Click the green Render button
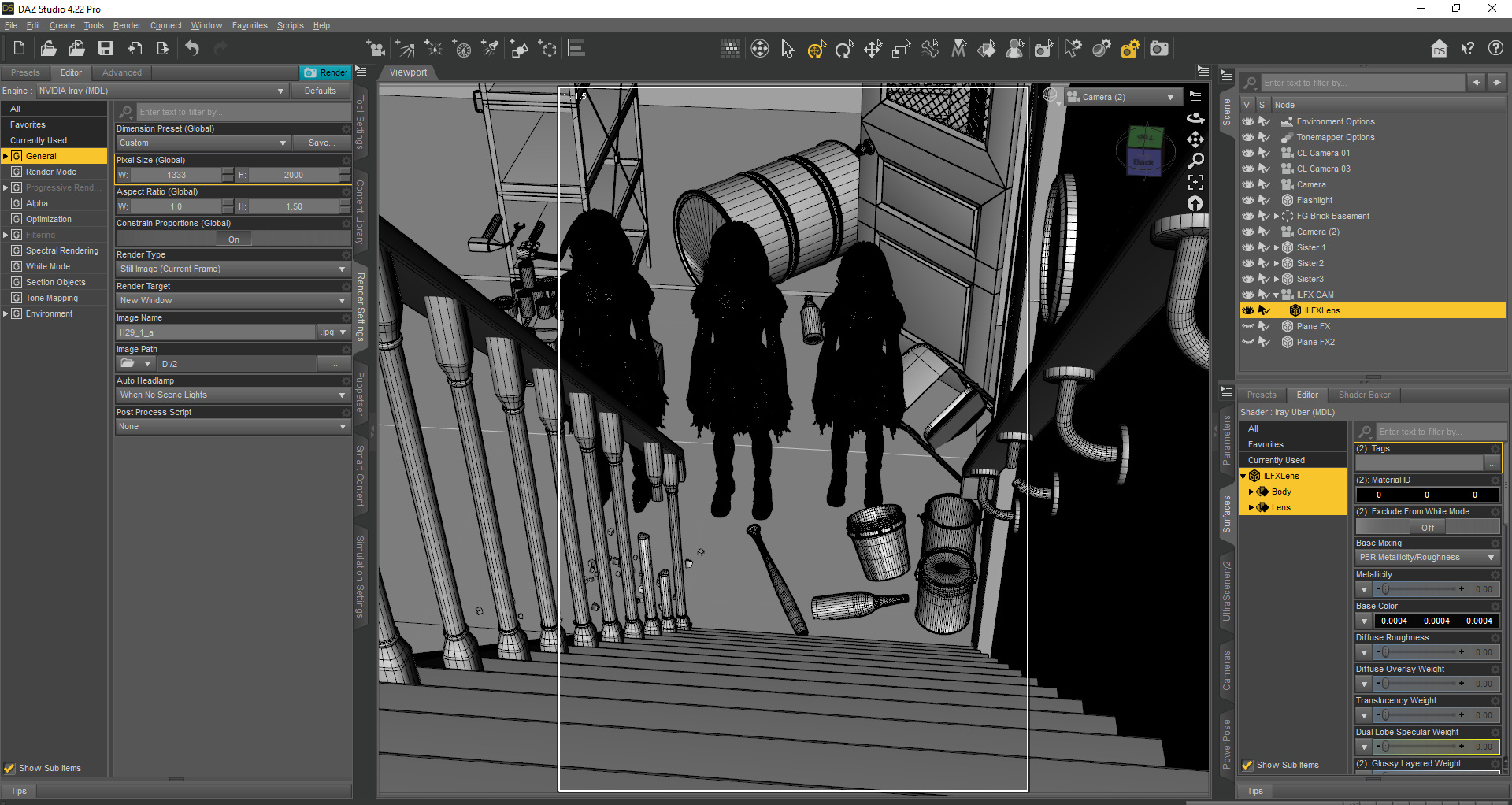Screen dimensions: 1512x805 pos(326,72)
